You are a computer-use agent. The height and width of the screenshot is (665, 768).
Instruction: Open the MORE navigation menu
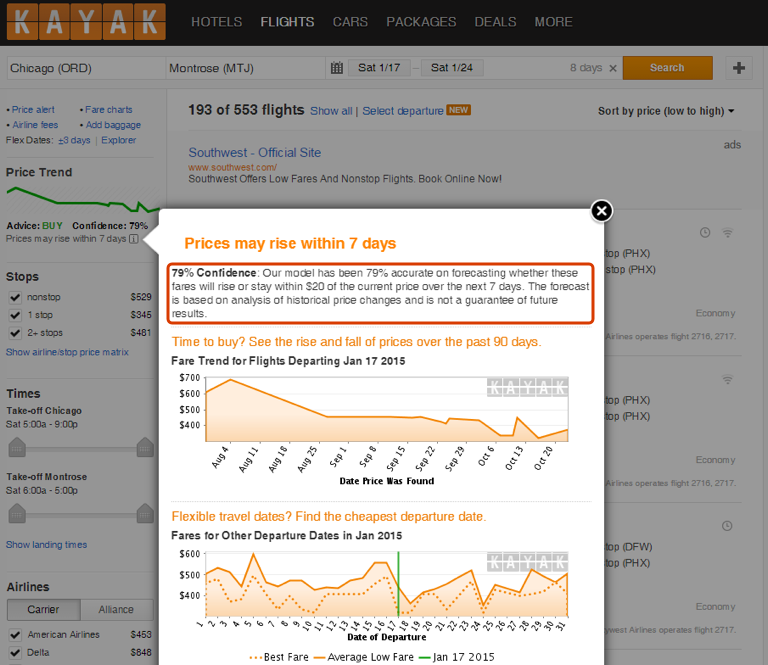pos(553,22)
